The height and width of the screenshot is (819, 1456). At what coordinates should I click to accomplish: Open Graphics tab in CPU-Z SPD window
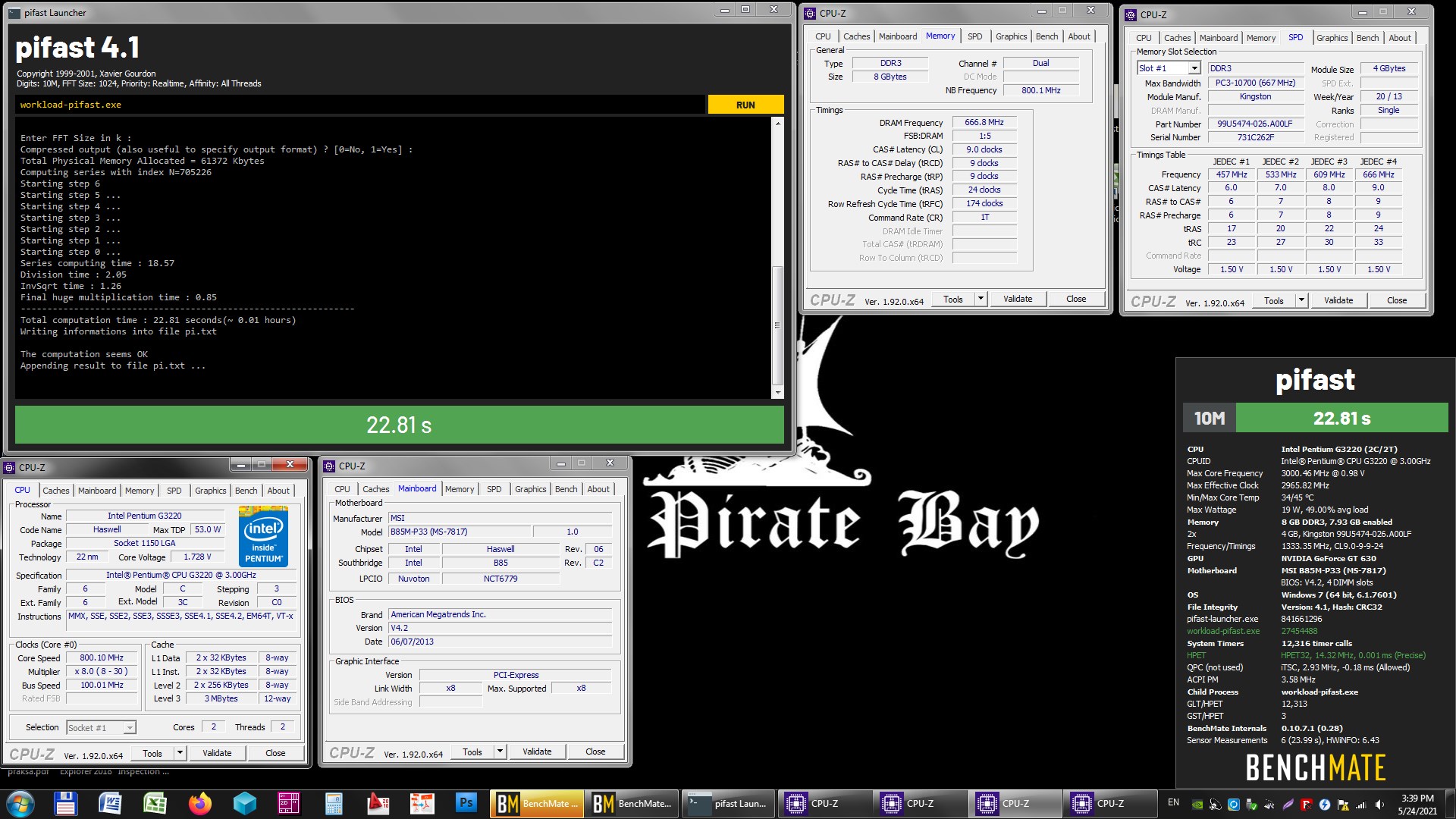1332,38
